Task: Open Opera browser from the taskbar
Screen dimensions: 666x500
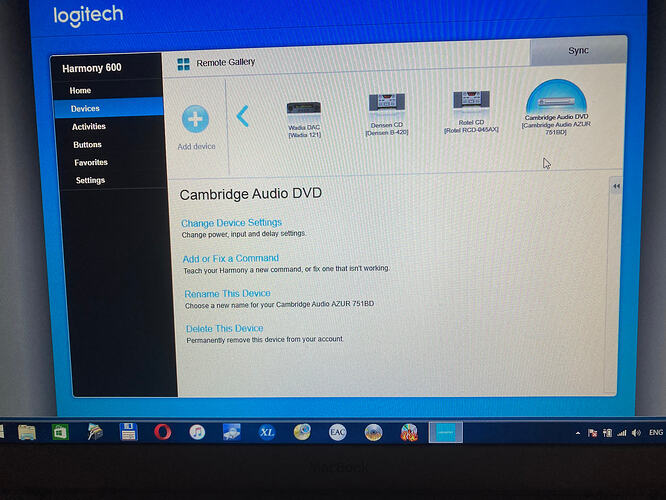Action: (x=162, y=432)
